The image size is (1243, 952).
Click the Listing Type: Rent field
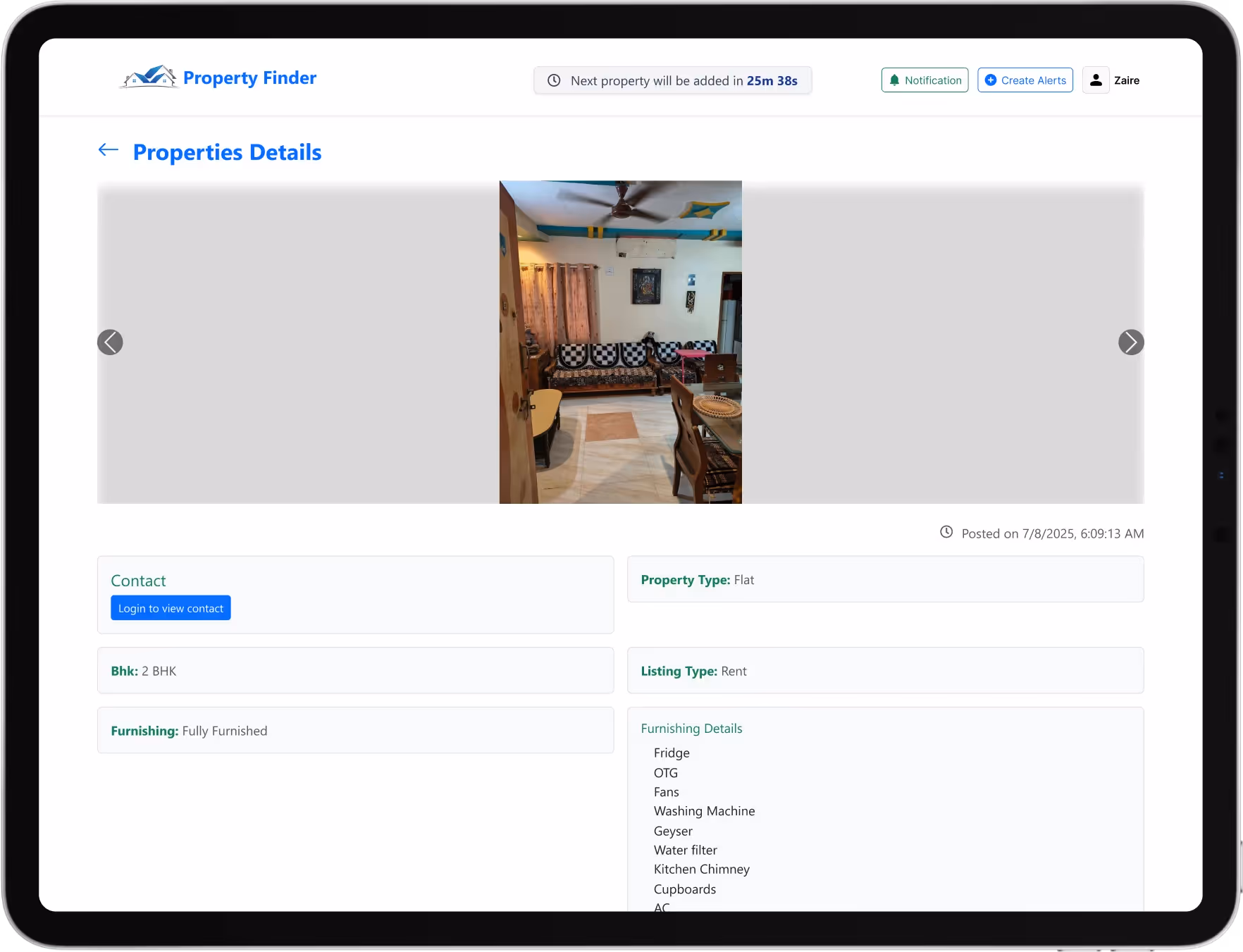[x=885, y=670]
